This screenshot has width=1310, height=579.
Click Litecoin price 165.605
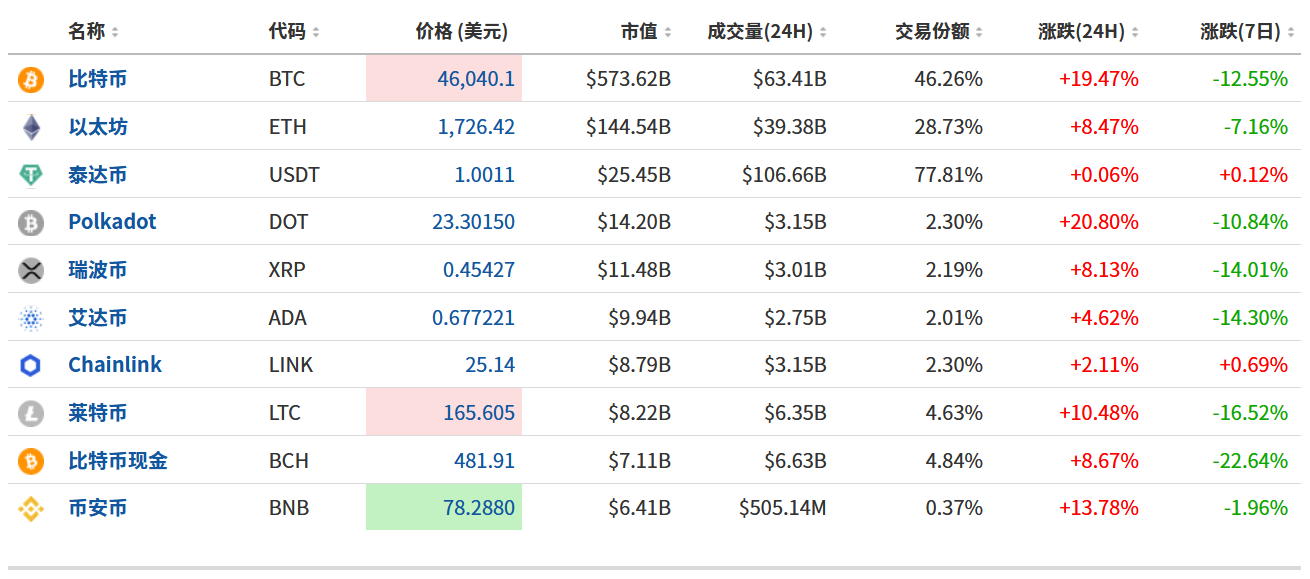coord(479,413)
